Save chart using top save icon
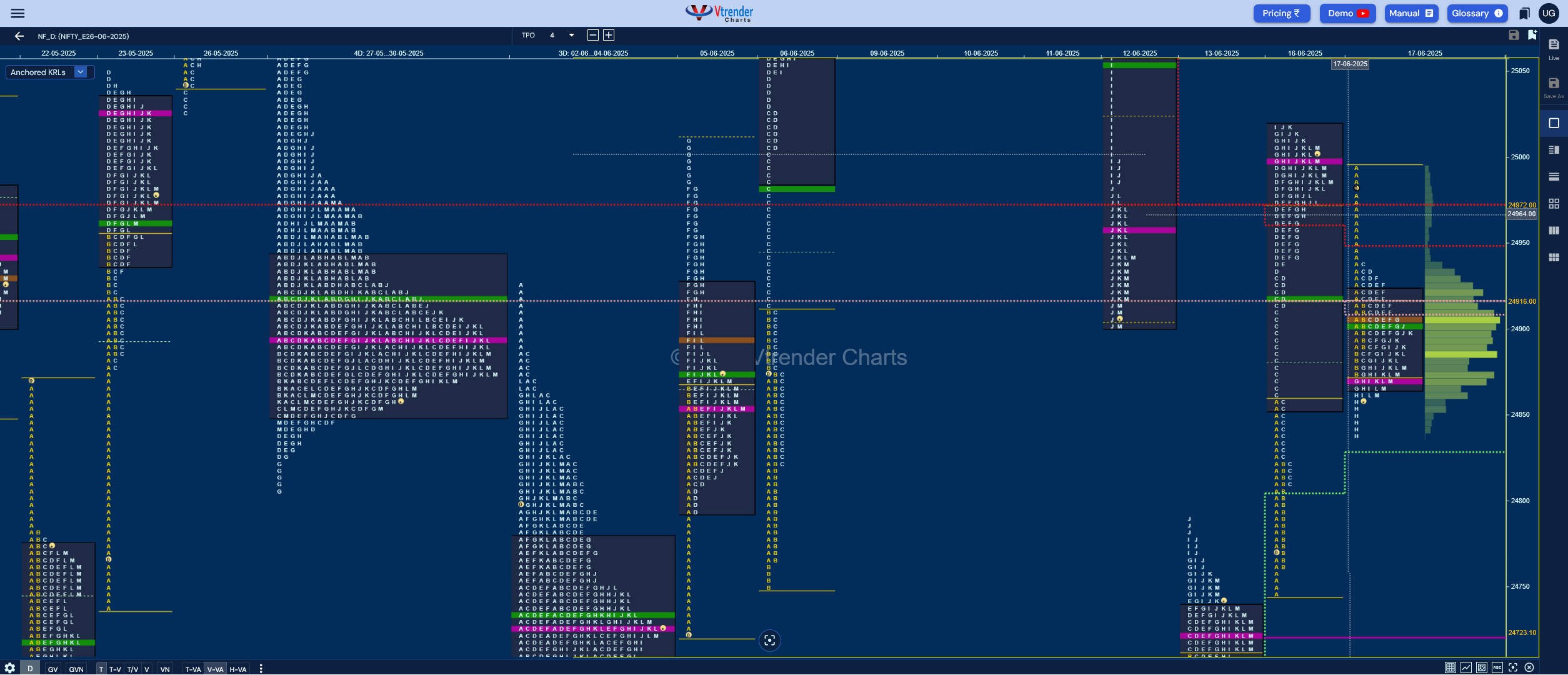The width and height of the screenshot is (1568, 675). point(1514,35)
